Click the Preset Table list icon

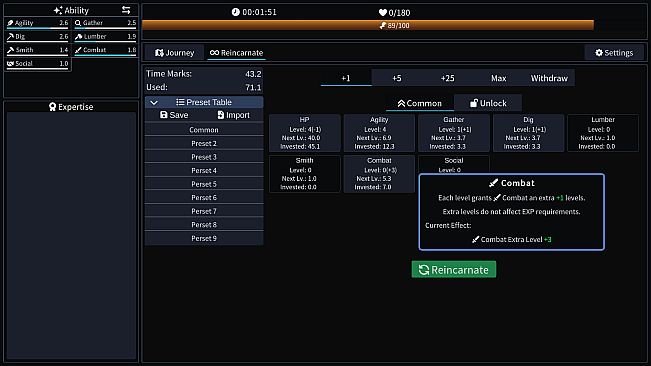(x=180, y=102)
